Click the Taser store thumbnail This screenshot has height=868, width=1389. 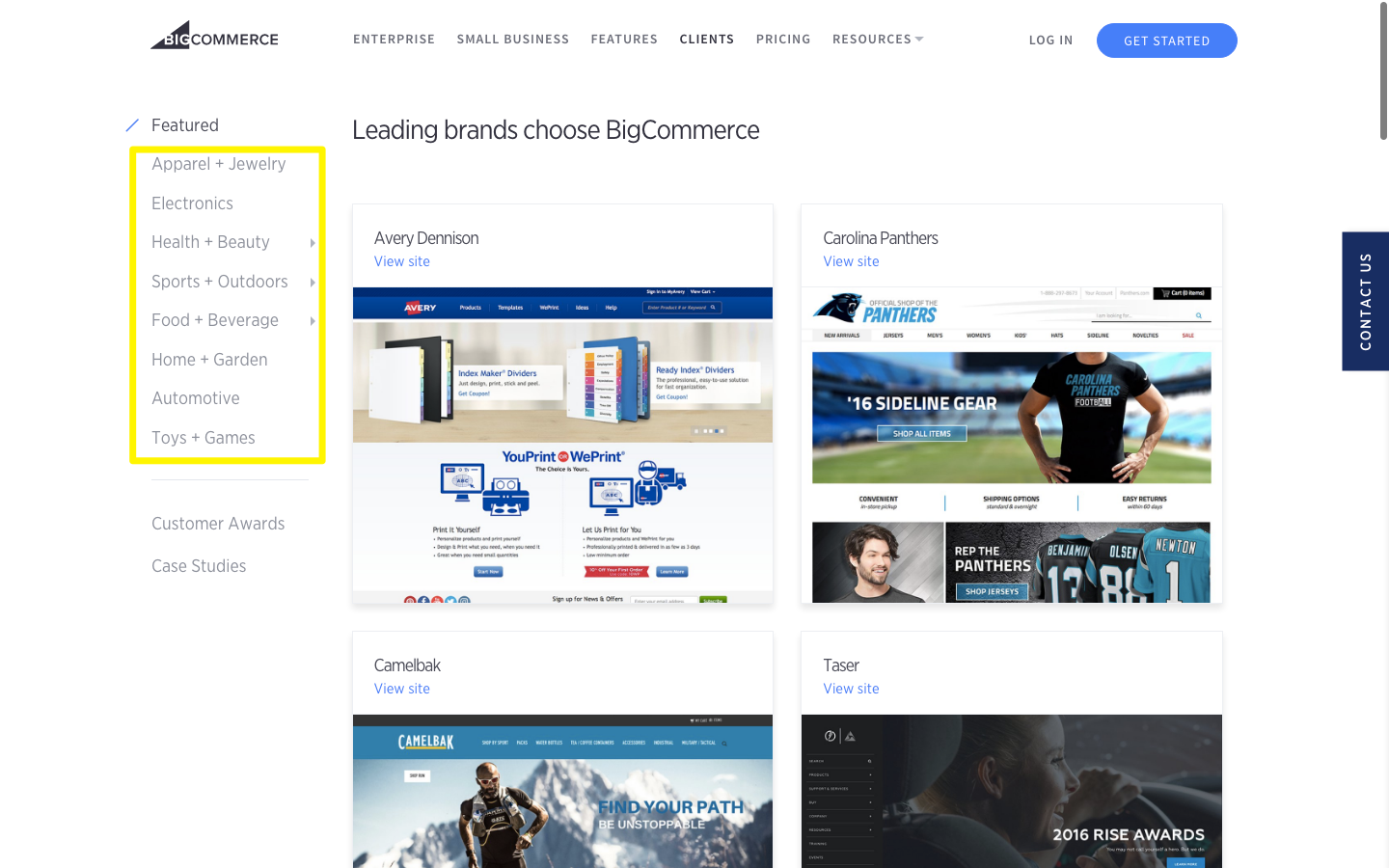pos(1011,791)
